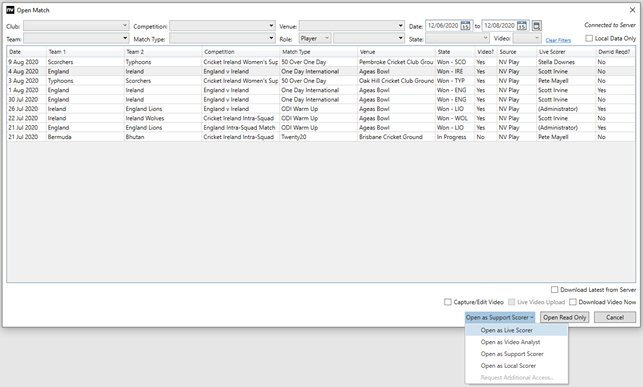
Task: Open the Role dropdown showing Player
Action: [x=315, y=38]
